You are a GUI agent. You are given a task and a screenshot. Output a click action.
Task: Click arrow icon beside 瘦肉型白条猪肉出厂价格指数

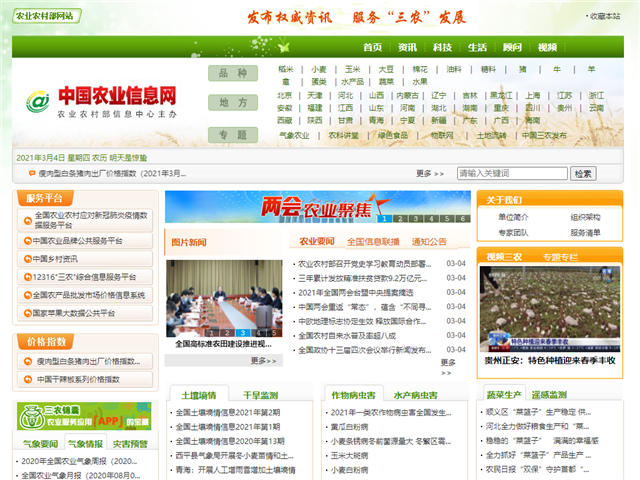[x=28, y=361]
